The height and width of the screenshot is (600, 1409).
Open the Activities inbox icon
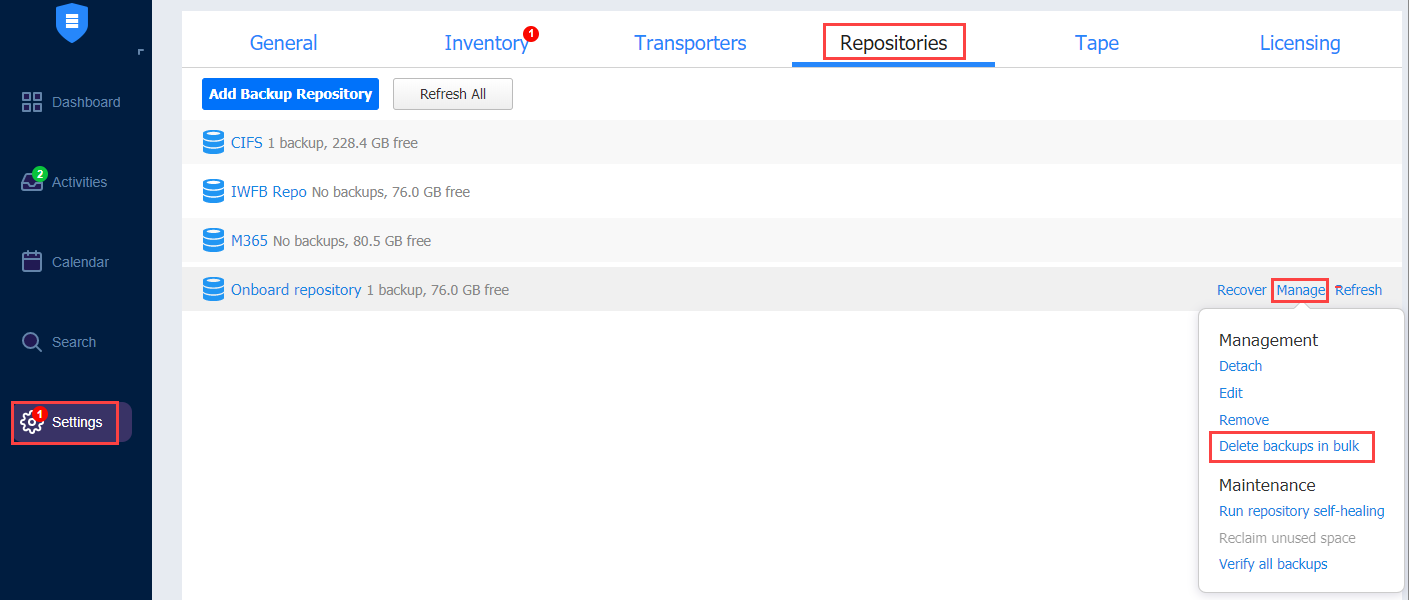(32, 183)
